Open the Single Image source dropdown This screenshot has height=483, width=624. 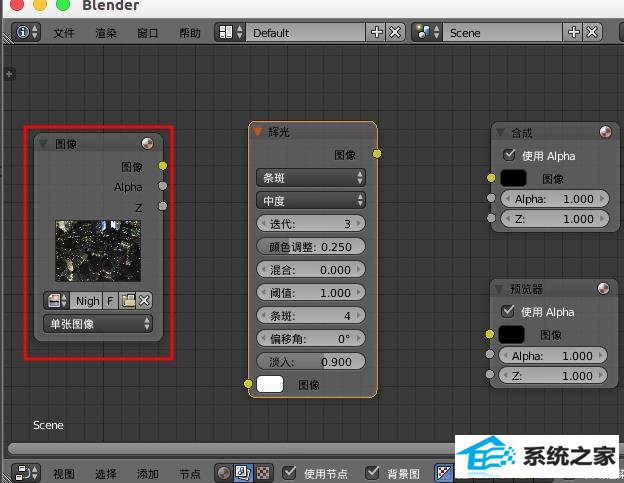pyautogui.click(x=98, y=324)
